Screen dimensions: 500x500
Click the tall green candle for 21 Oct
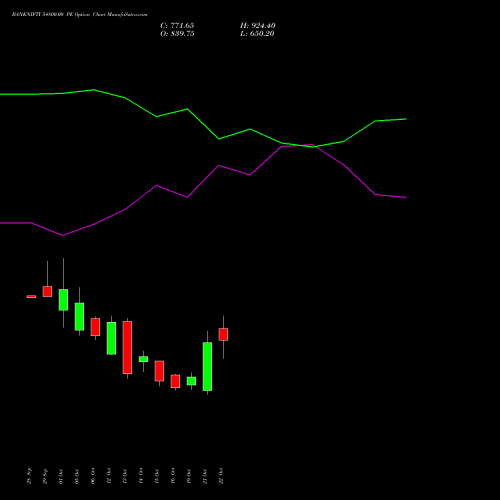(207, 366)
